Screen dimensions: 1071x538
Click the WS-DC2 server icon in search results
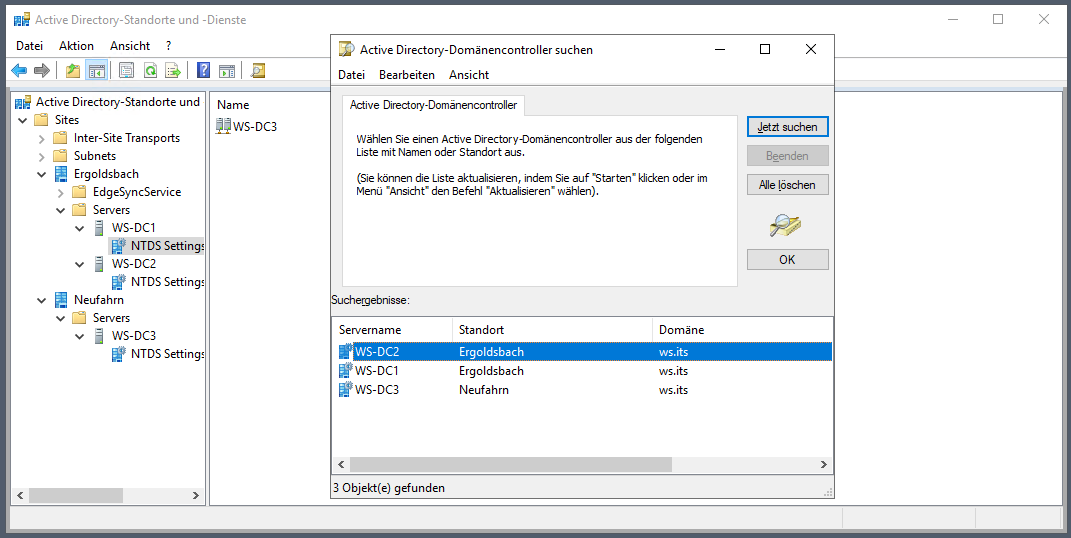click(346, 352)
